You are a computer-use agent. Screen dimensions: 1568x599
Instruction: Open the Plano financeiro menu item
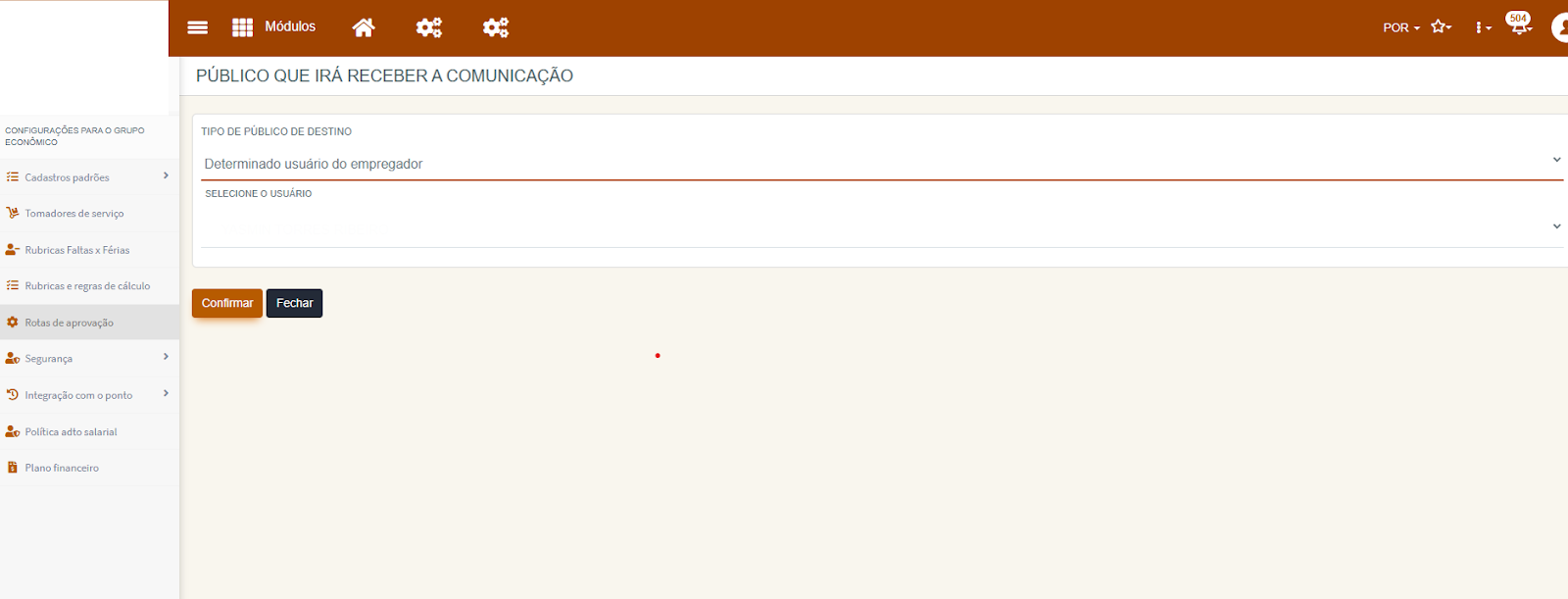pyautogui.click(x=89, y=468)
